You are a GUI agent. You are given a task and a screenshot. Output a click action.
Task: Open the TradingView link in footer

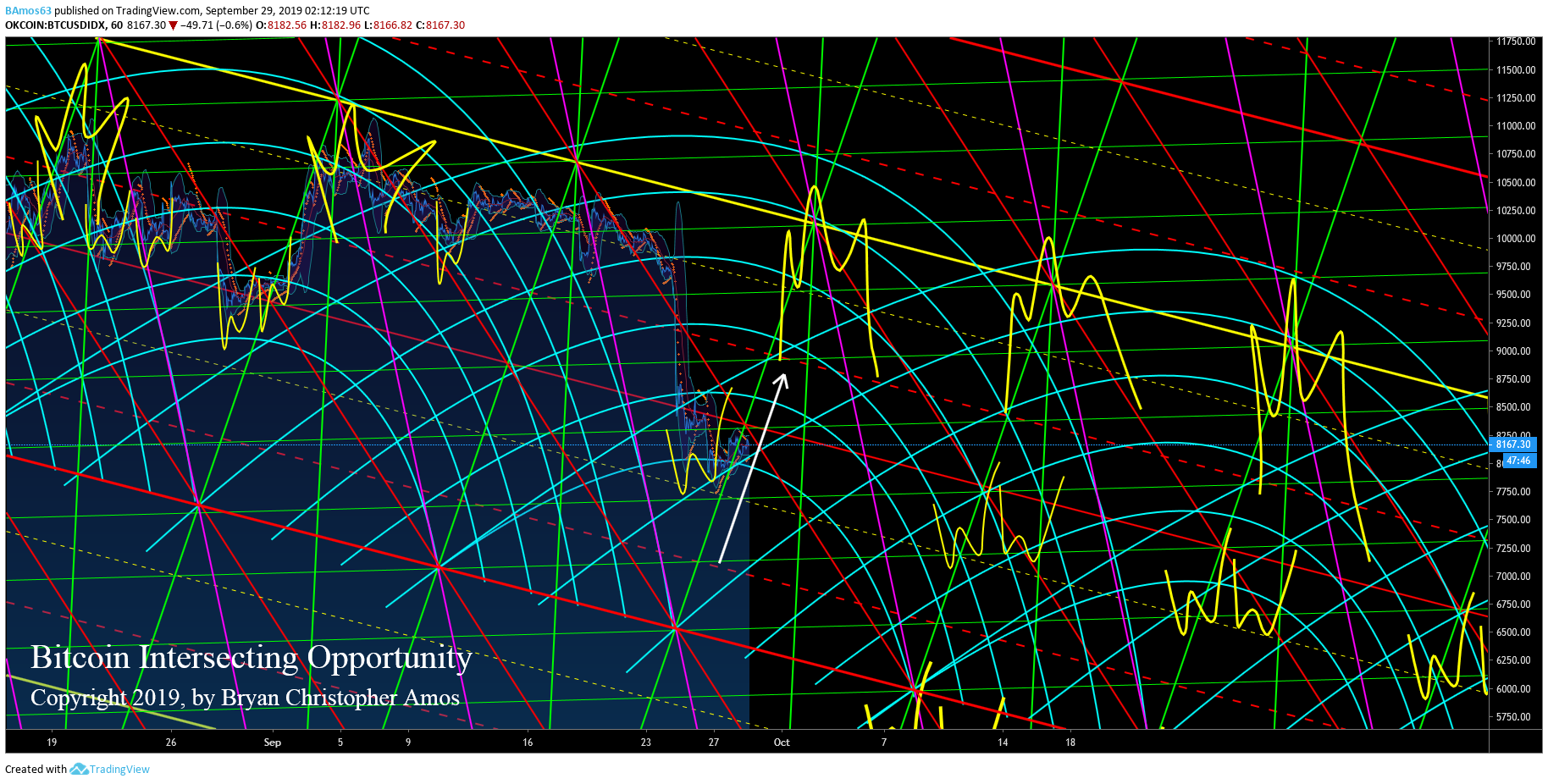[x=119, y=769]
